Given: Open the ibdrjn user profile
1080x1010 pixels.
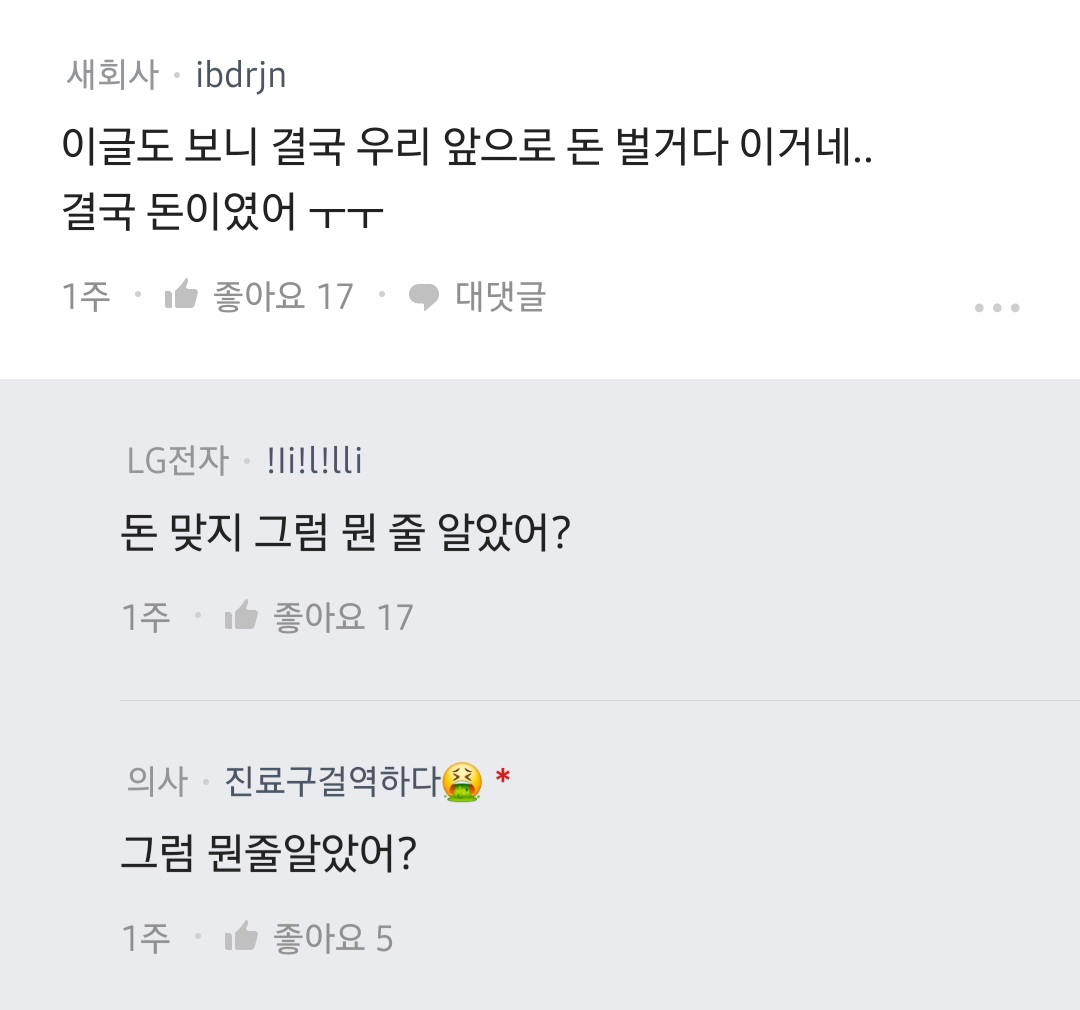Looking at the screenshot, I should (x=241, y=75).
